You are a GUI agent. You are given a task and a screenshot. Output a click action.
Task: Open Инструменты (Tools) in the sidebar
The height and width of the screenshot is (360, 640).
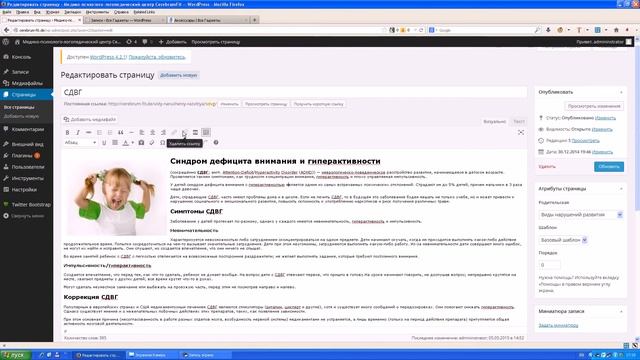27,178
